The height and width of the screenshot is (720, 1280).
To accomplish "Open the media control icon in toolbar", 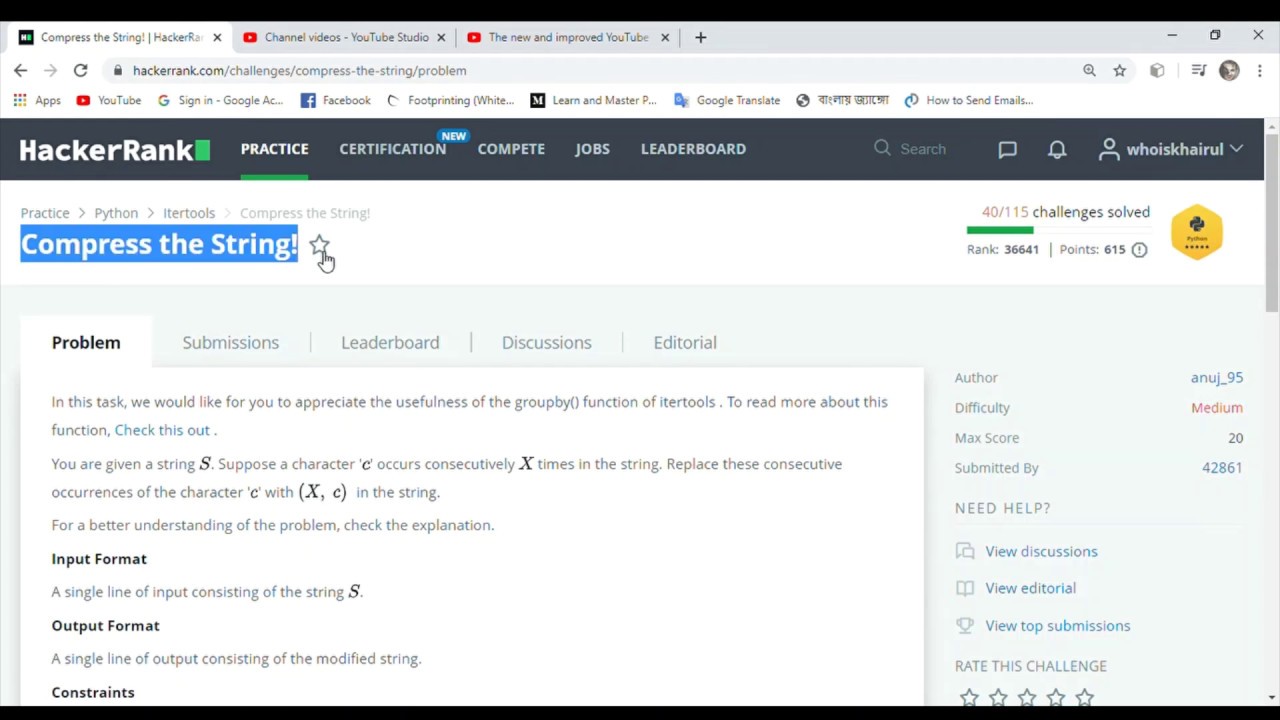I will pos(1199,70).
